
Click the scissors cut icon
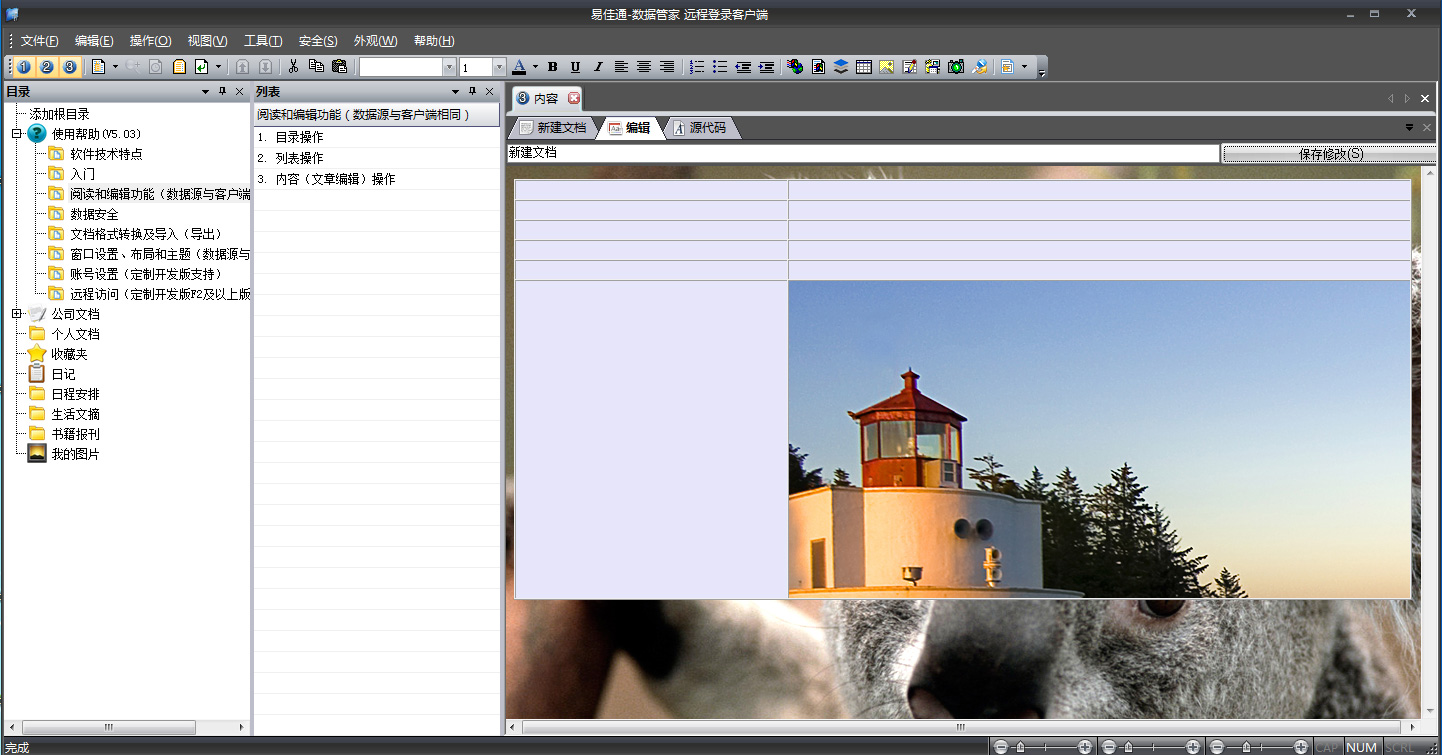coord(293,67)
